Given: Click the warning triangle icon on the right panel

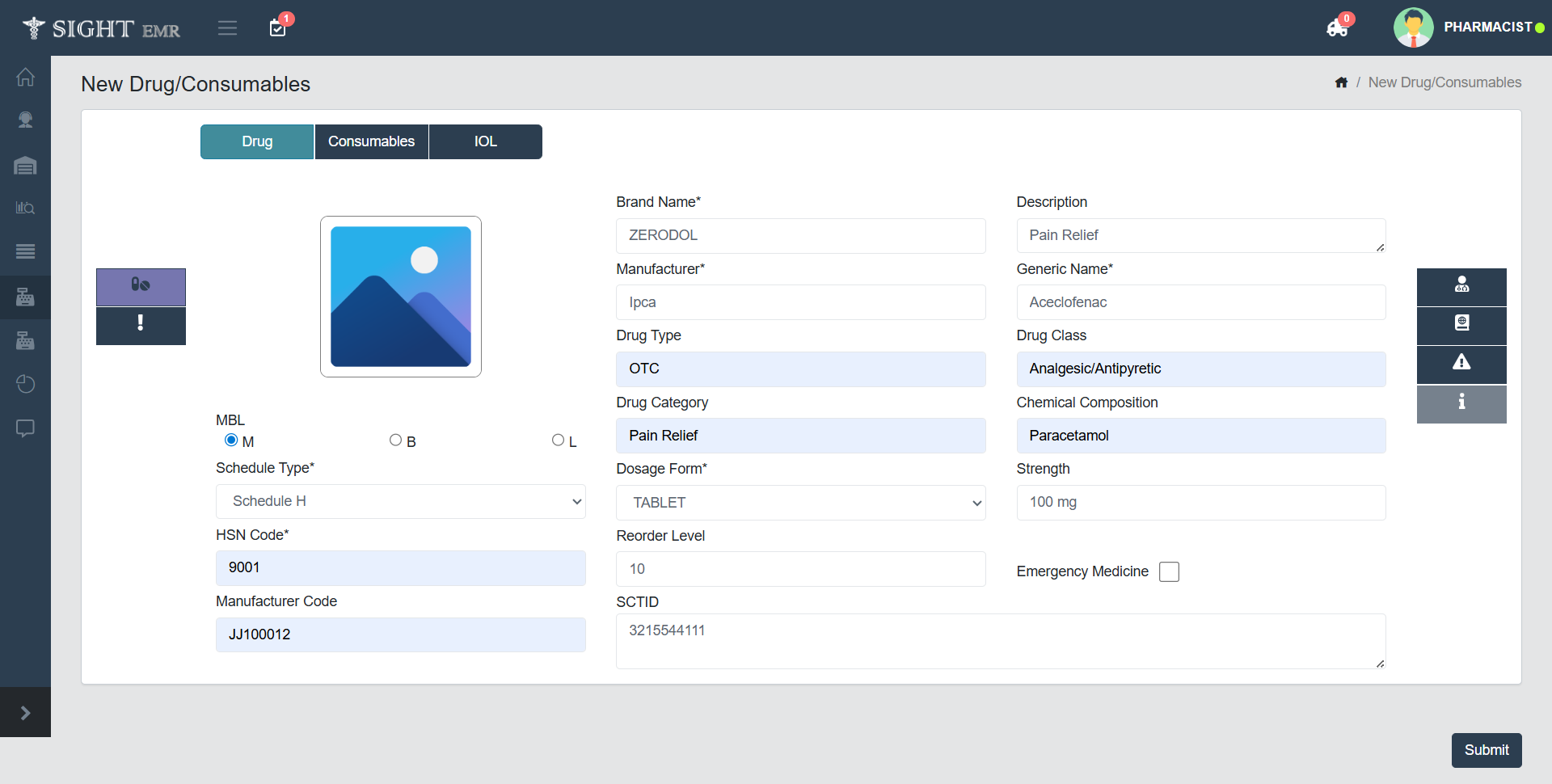Looking at the screenshot, I should 1461,363.
